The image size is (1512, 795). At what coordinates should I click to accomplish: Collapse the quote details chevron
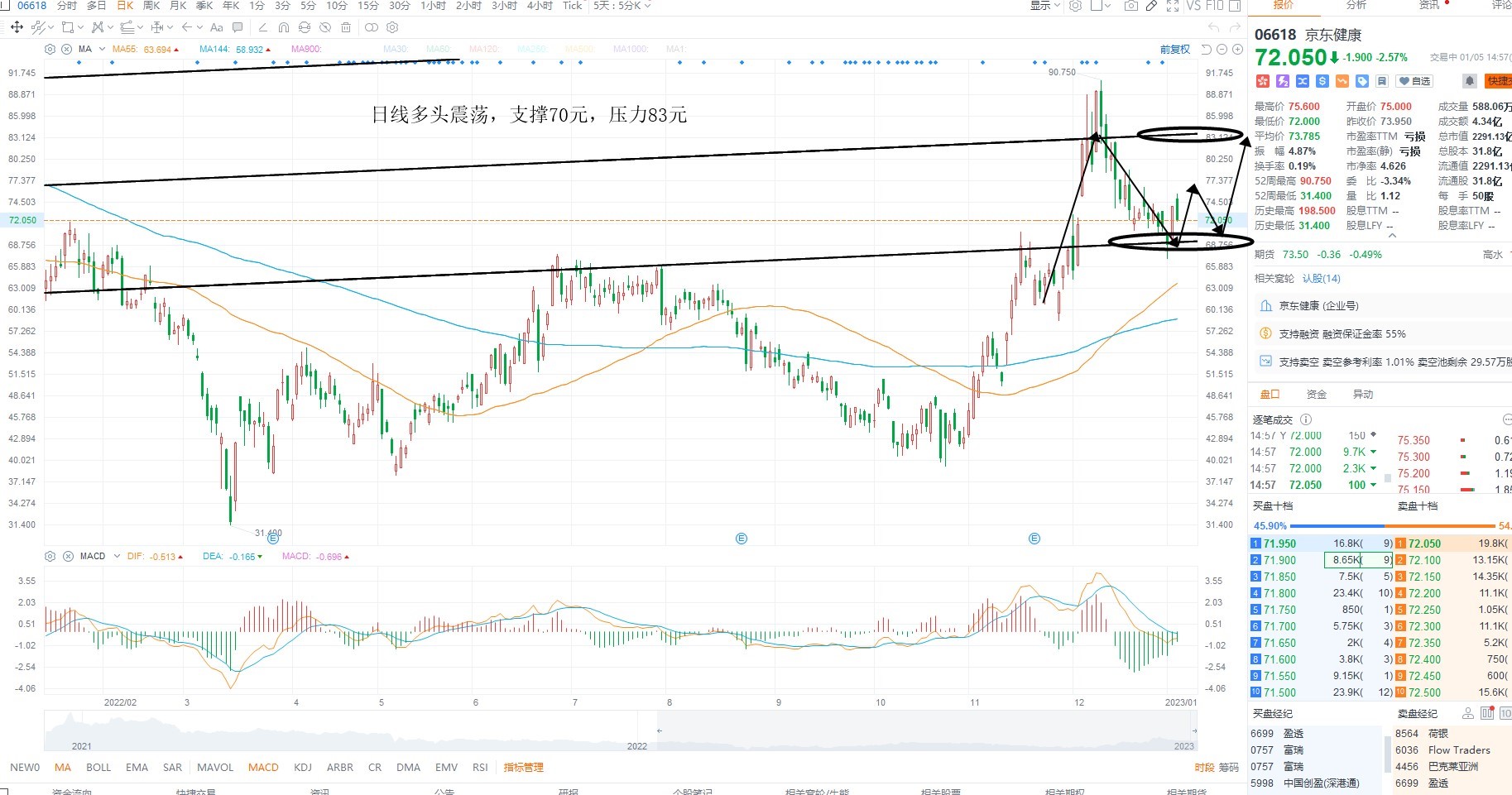pos(1392,236)
